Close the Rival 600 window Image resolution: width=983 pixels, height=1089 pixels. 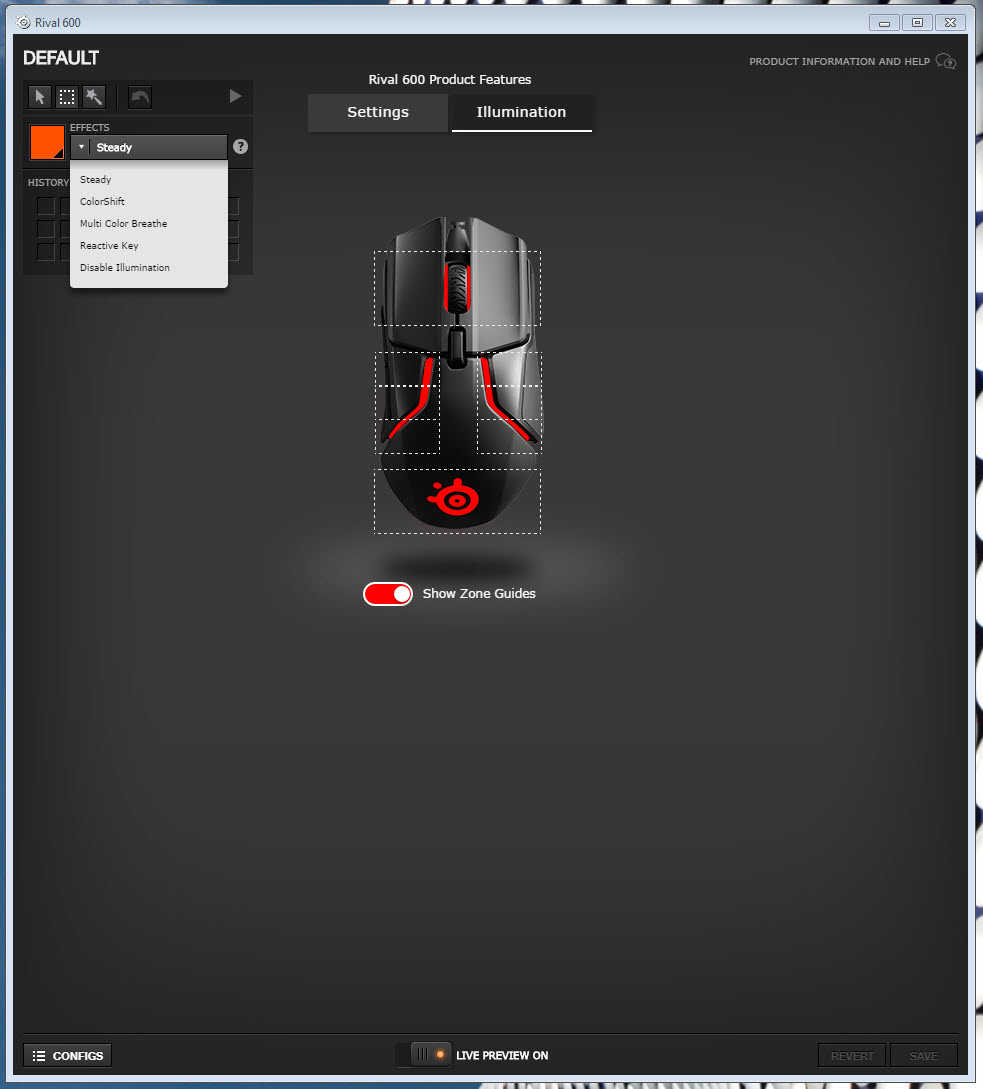(950, 23)
